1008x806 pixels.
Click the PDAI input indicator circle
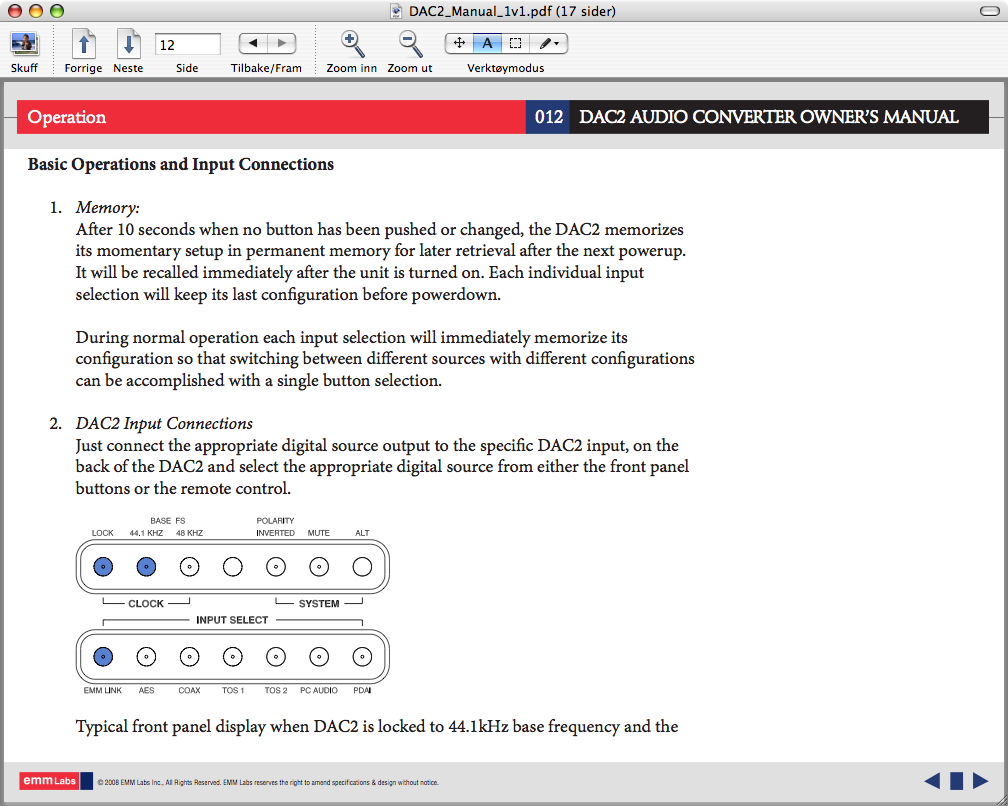click(362, 657)
